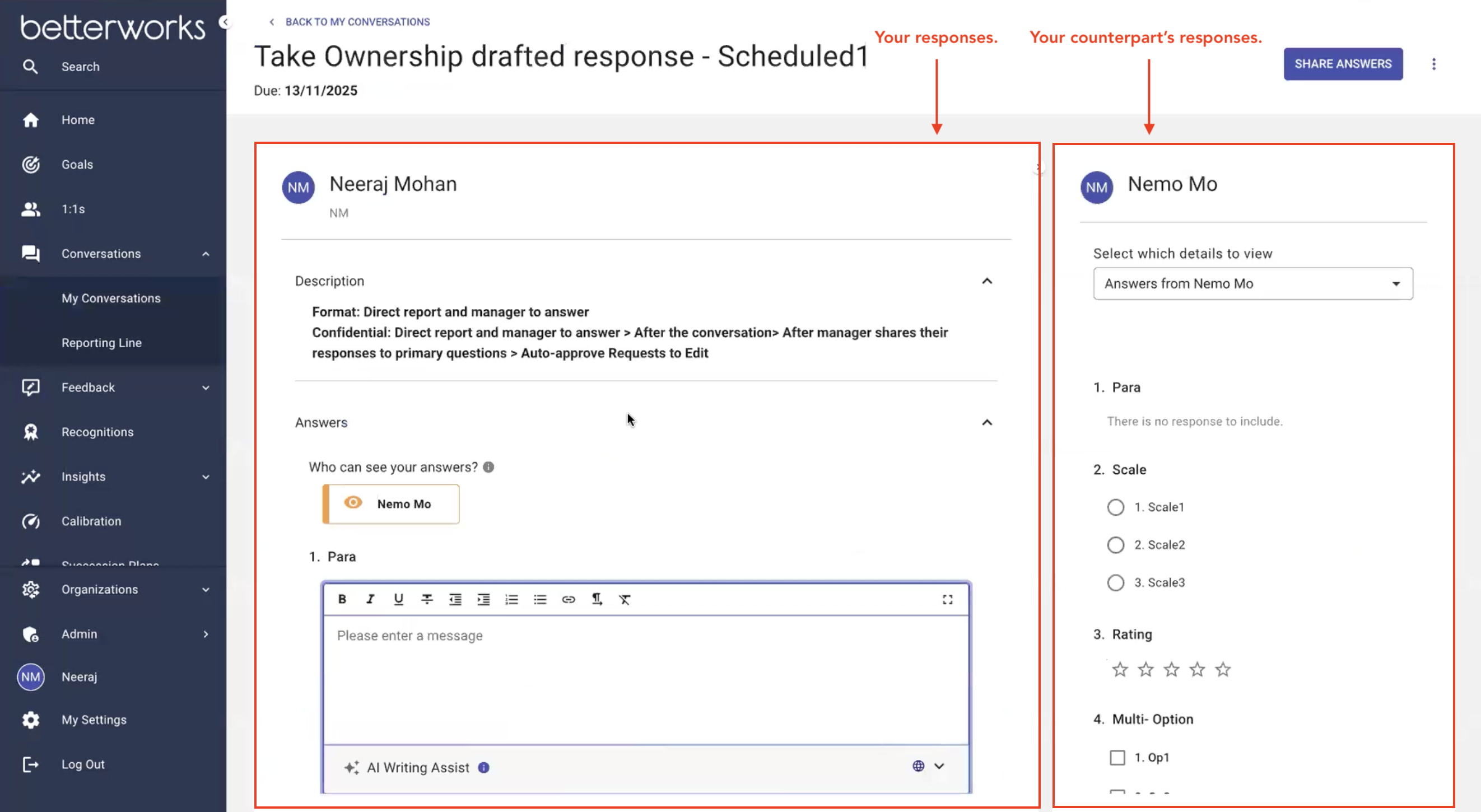Toggle bold formatting in Para editor
Image resolution: width=1481 pixels, height=812 pixels.
coord(342,599)
